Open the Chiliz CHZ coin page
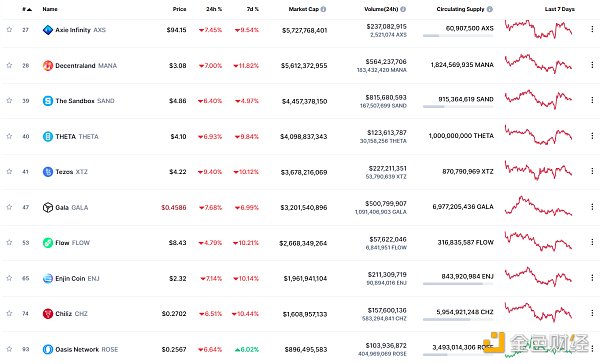The width and height of the screenshot is (600, 364). point(72,314)
